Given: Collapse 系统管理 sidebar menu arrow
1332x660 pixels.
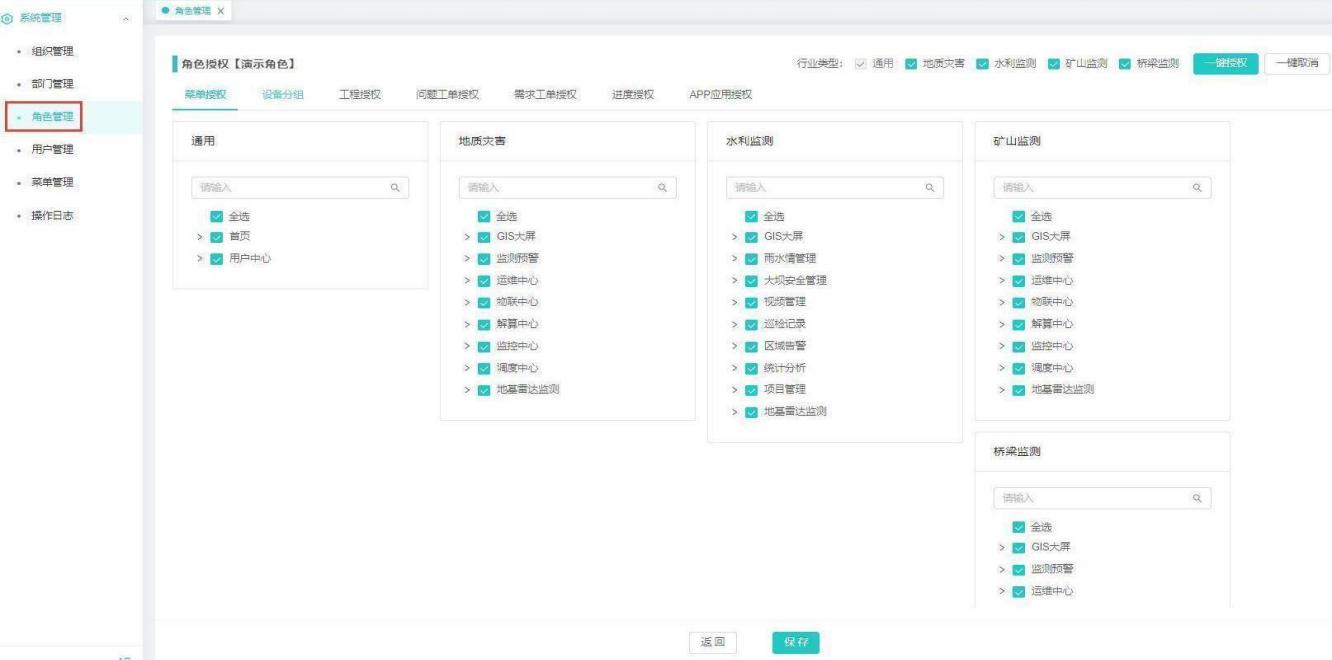Looking at the screenshot, I should point(125,19).
